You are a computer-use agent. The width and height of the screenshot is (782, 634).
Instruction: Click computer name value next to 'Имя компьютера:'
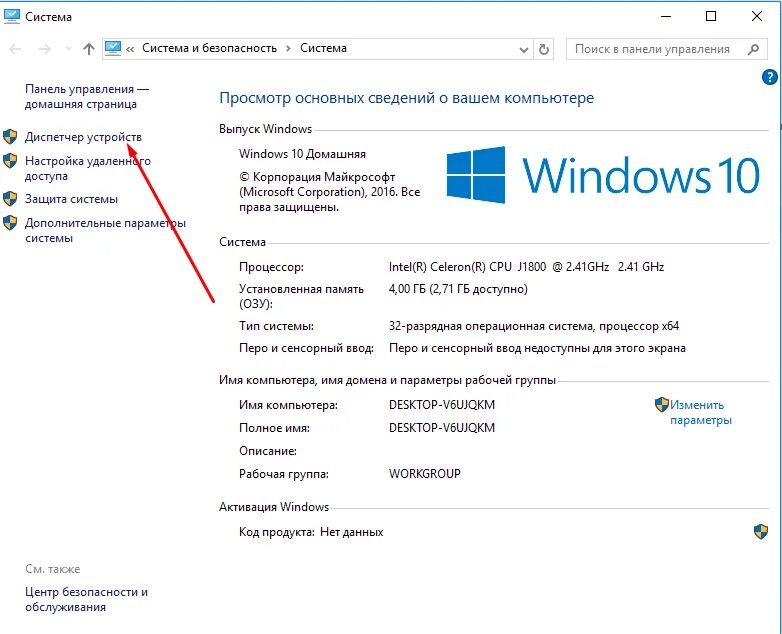tap(442, 405)
